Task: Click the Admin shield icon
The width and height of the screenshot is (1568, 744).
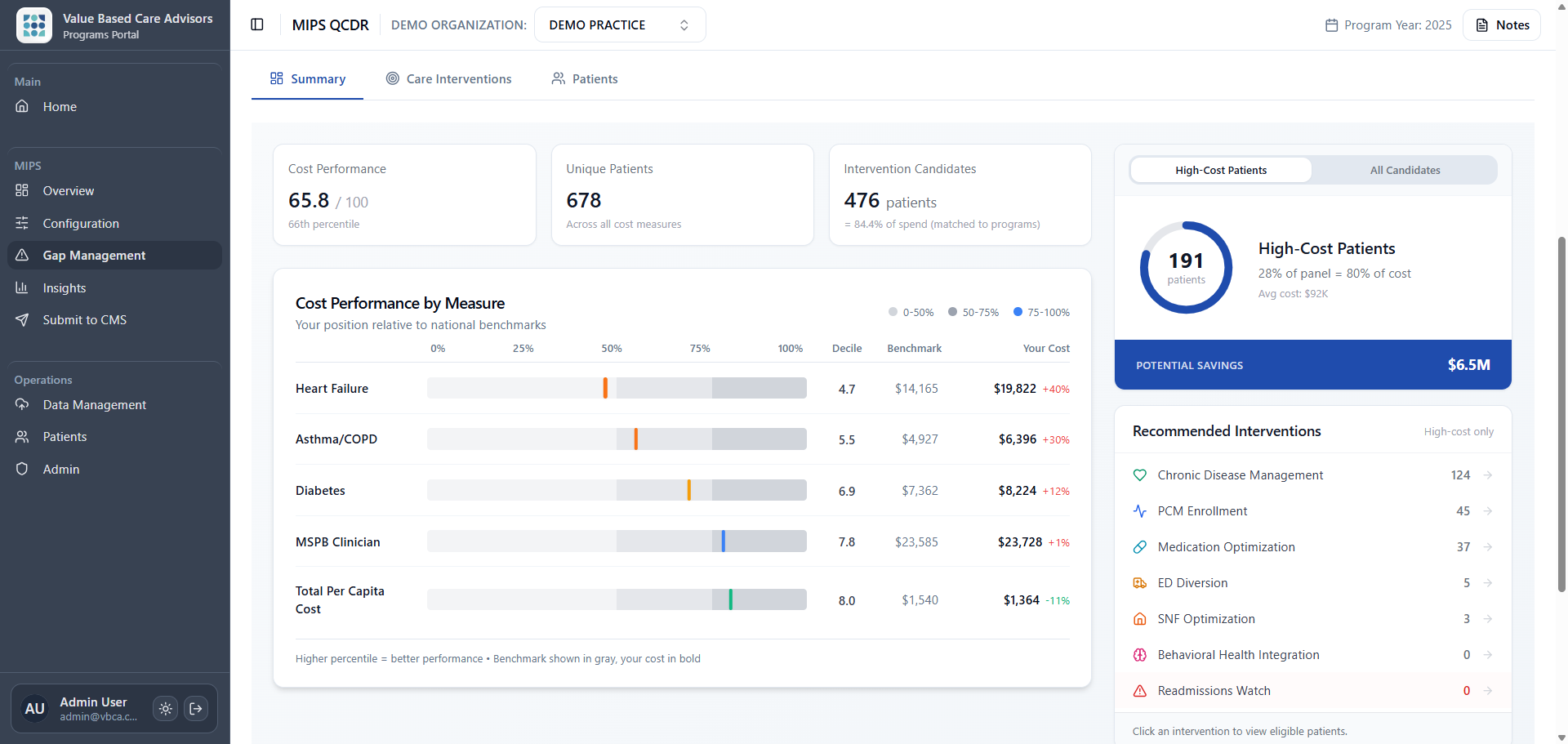Action: point(22,469)
